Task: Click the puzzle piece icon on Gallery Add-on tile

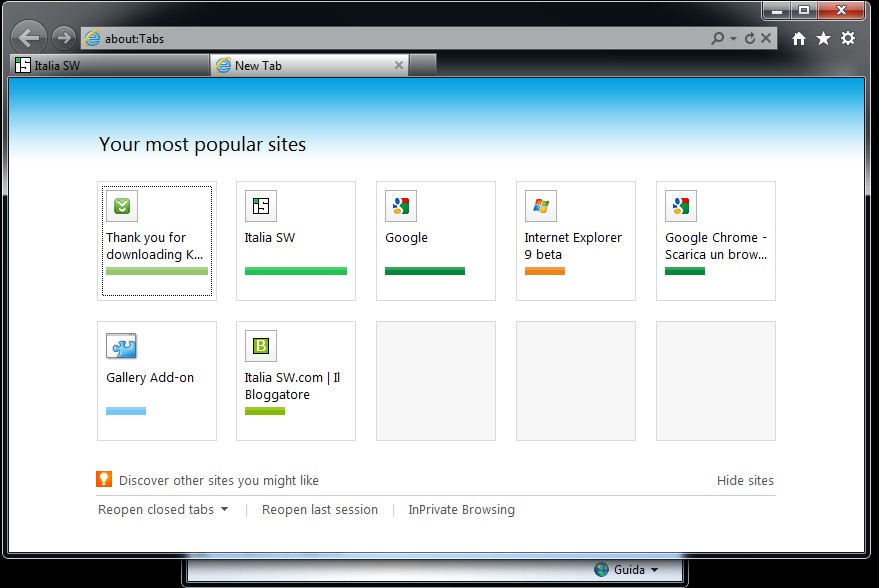Action: coord(122,346)
